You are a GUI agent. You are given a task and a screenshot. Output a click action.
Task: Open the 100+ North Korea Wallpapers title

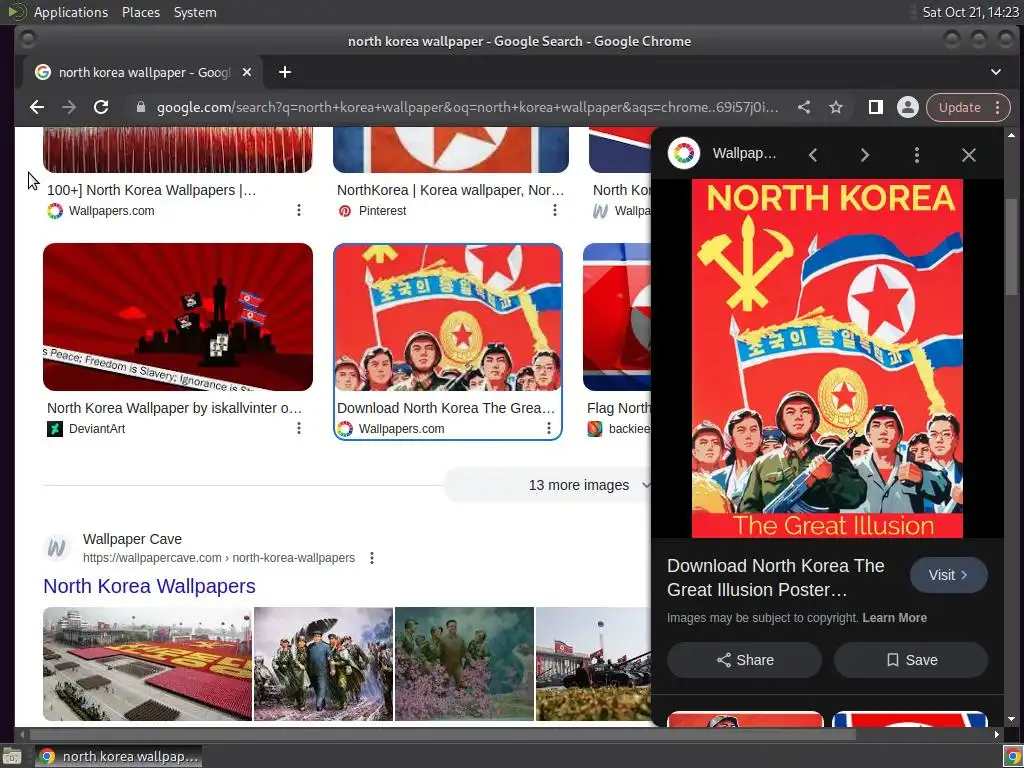click(152, 190)
